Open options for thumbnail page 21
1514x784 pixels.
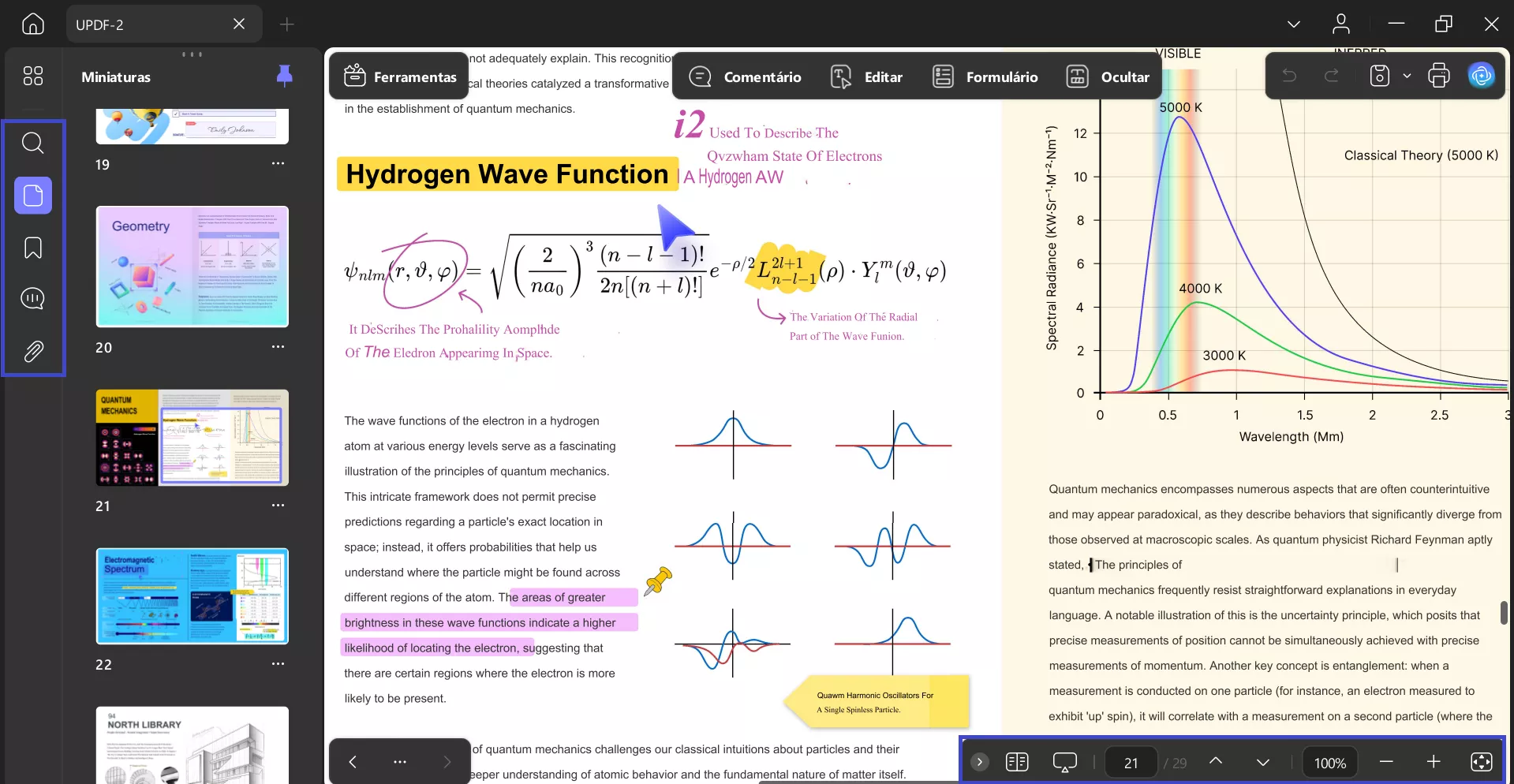(x=278, y=505)
